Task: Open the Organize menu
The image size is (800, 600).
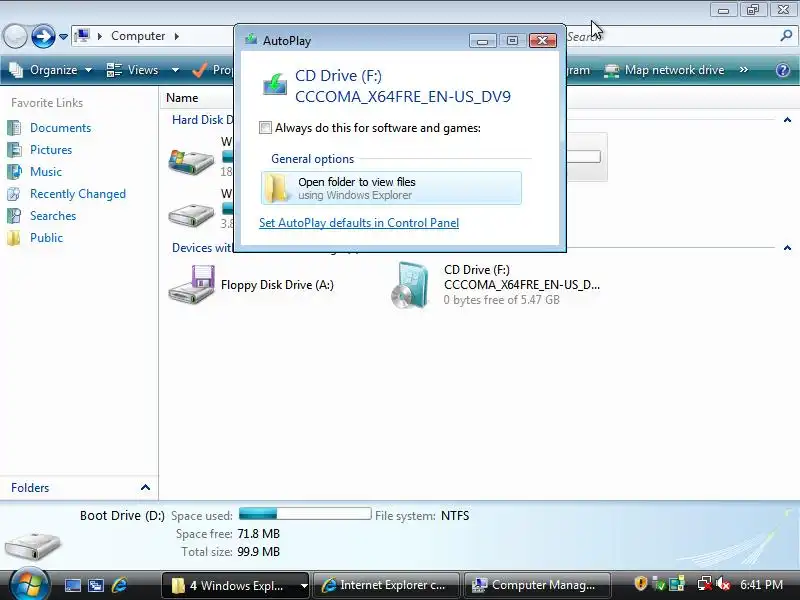Action: click(51, 70)
